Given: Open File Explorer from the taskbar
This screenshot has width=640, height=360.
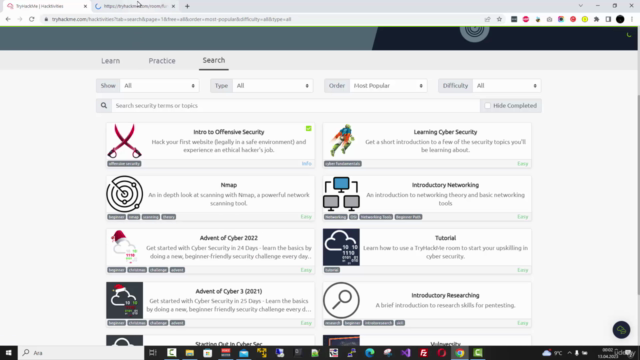Looking at the screenshot, I should (189, 353).
